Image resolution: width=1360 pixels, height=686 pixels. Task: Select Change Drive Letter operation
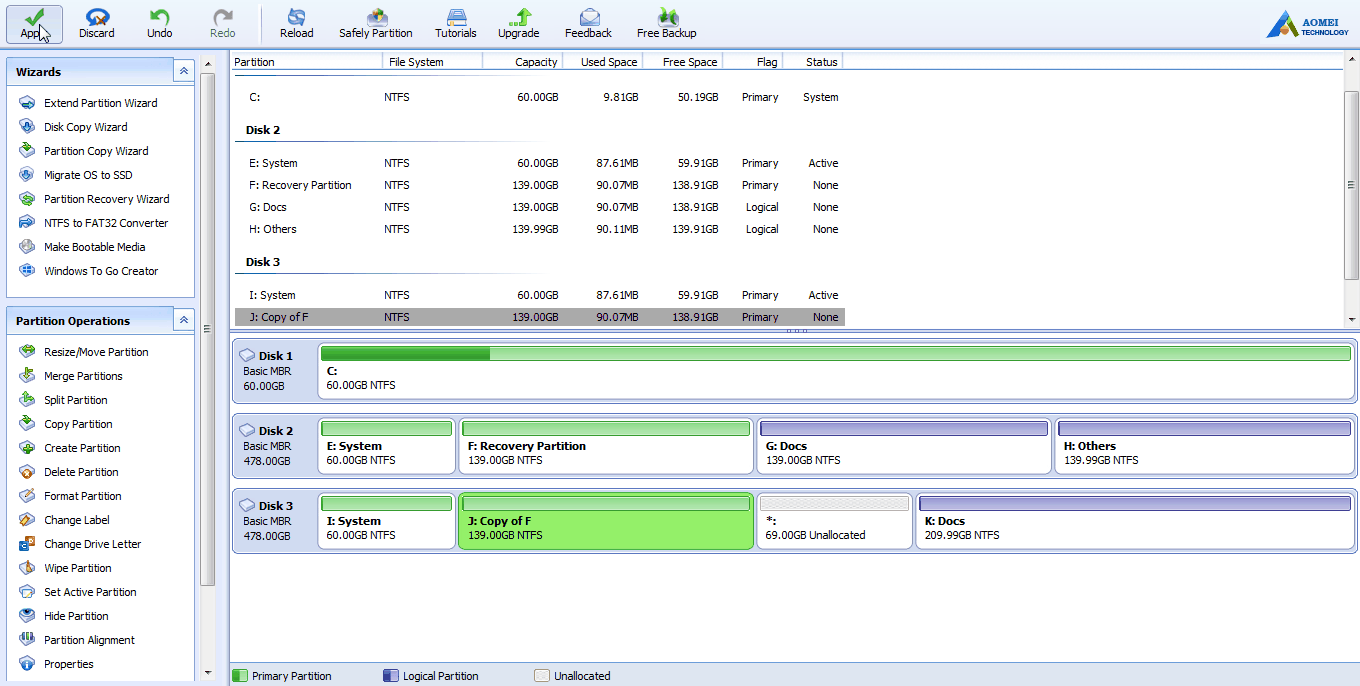92,544
